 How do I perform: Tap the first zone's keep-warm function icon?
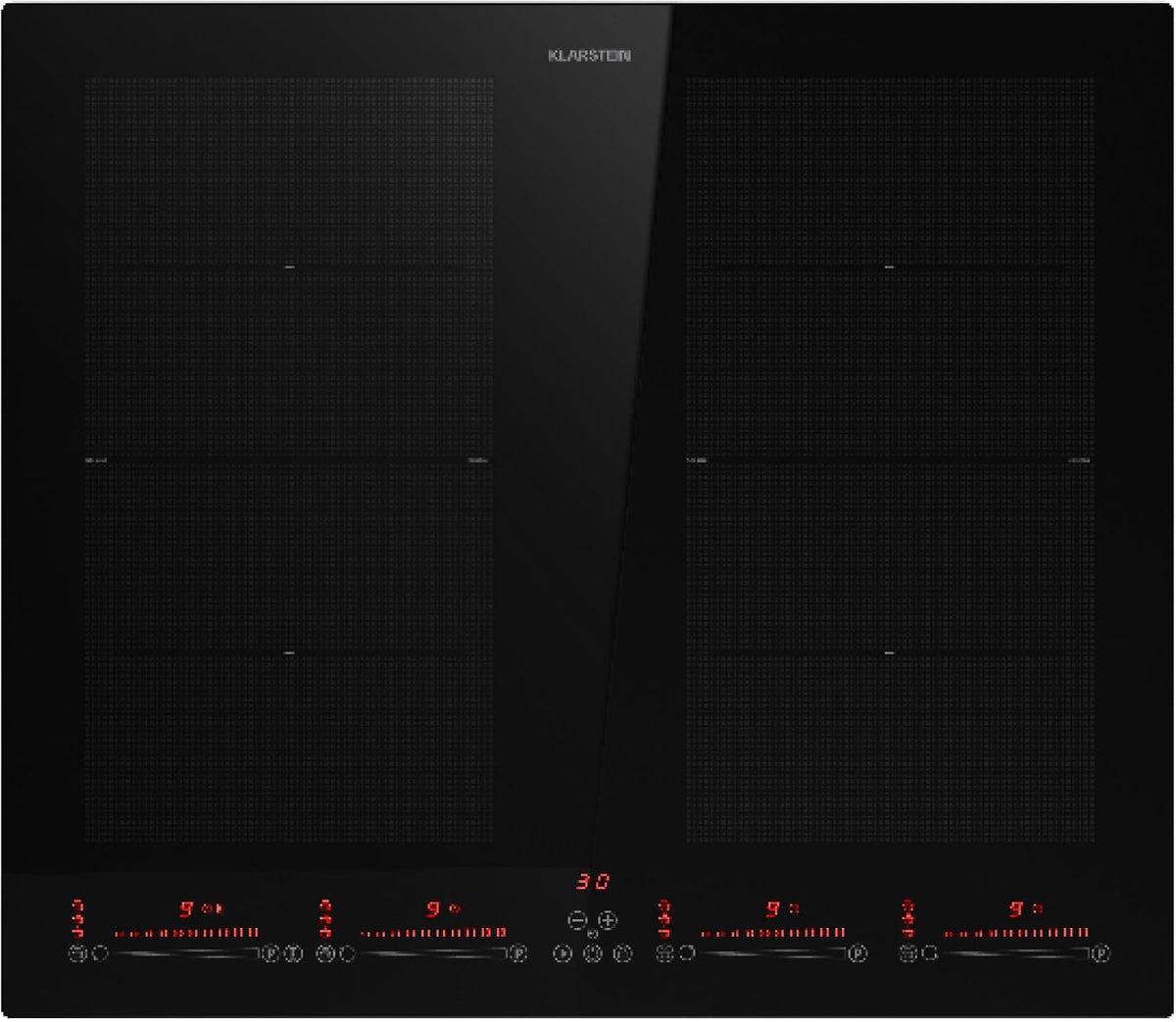coord(77,952)
